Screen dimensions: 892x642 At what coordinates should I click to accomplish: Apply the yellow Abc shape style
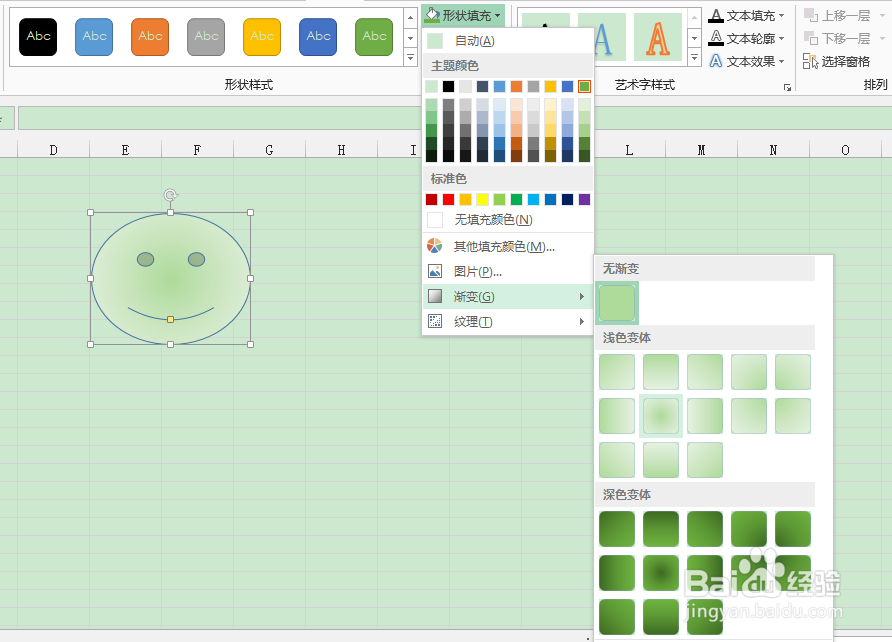[x=262, y=36]
